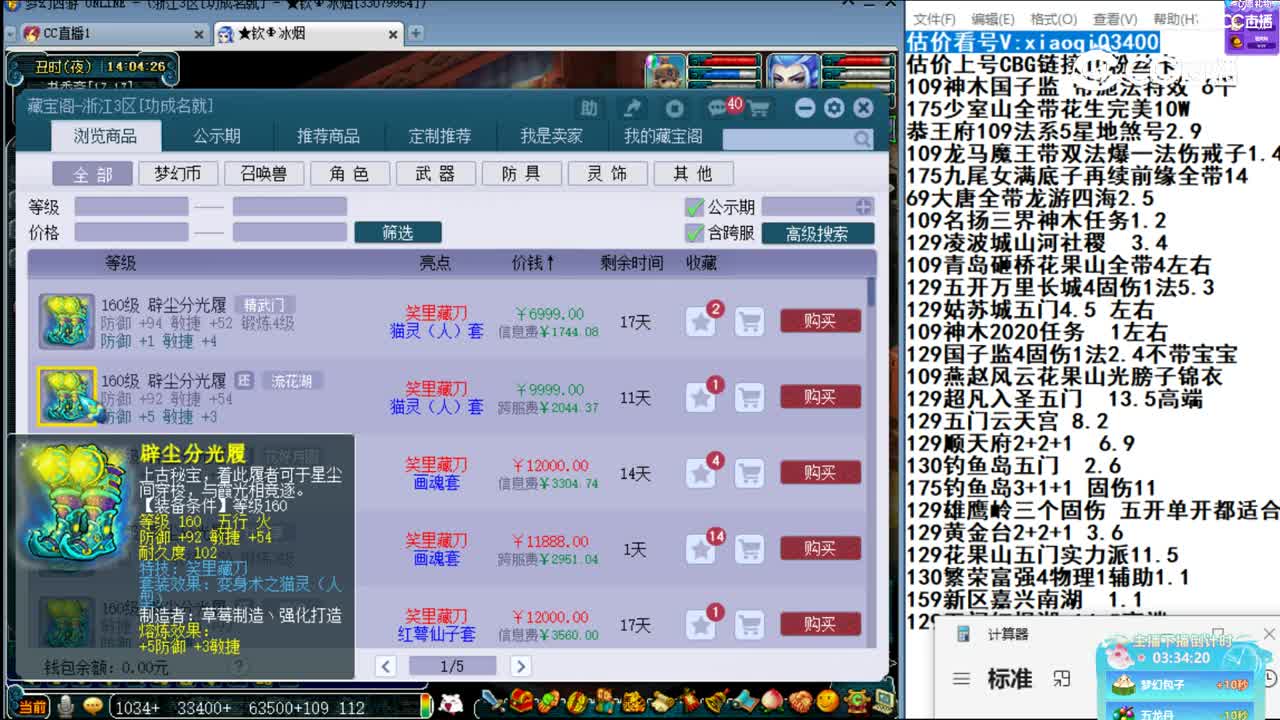Switch to 我是卖家 tab
Image resolution: width=1280 pixels, height=720 pixels.
point(551,136)
